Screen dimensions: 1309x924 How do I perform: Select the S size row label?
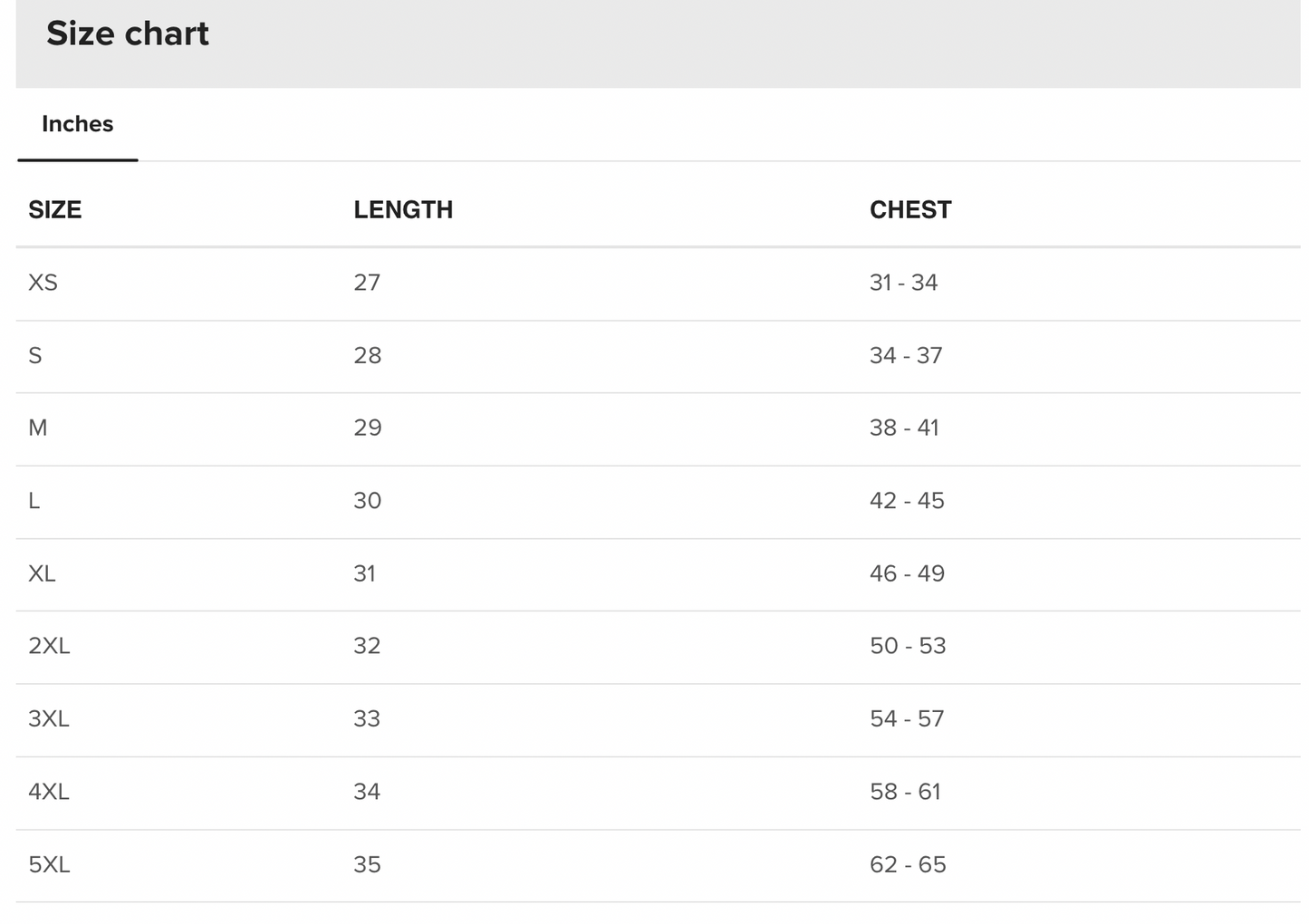point(35,355)
